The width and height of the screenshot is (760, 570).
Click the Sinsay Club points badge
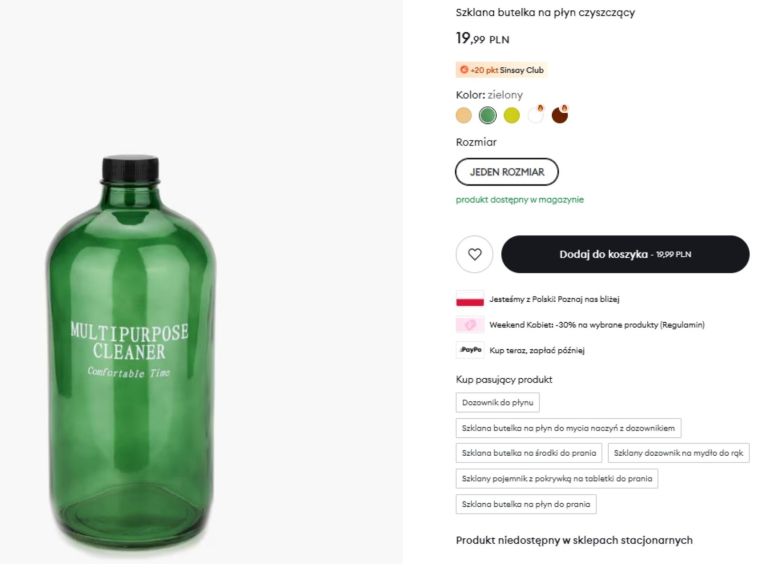501,70
